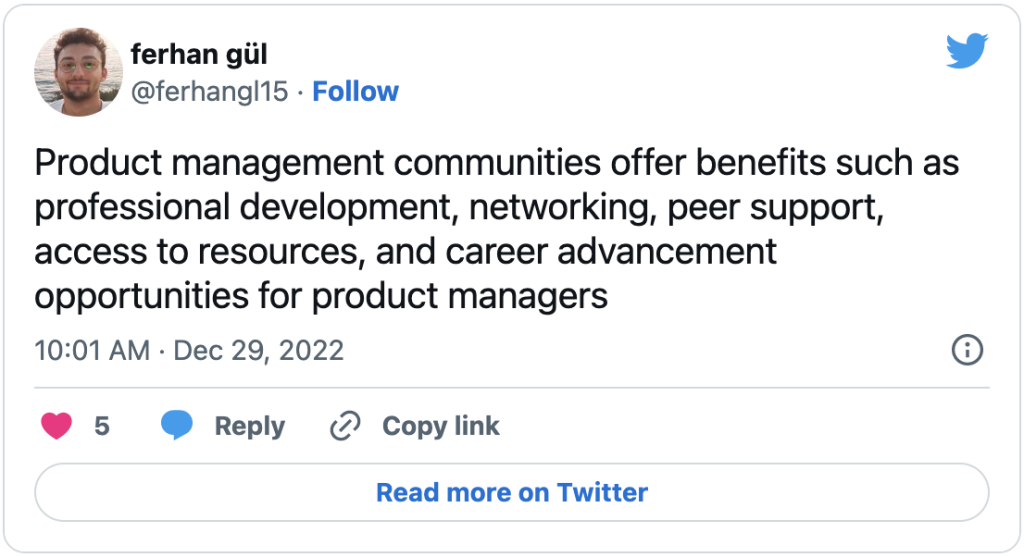This screenshot has height=557, width=1024.
Task: Follow the @ferhangl15 account
Action: [355, 91]
